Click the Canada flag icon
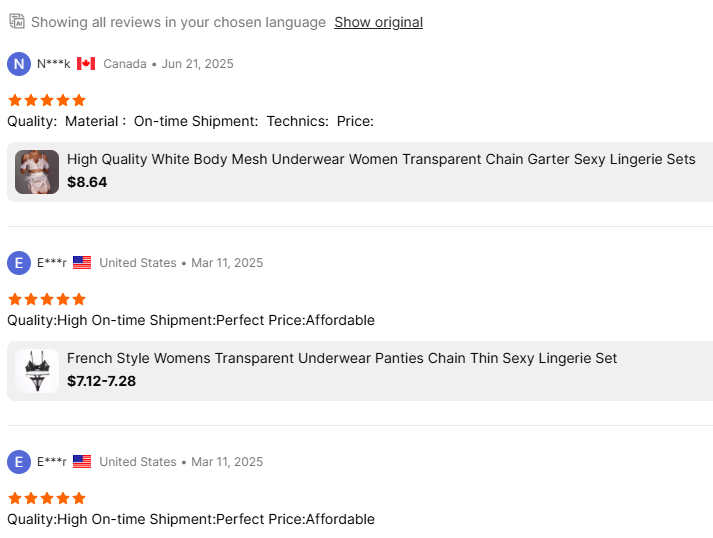The height and width of the screenshot is (538, 713). (x=86, y=64)
